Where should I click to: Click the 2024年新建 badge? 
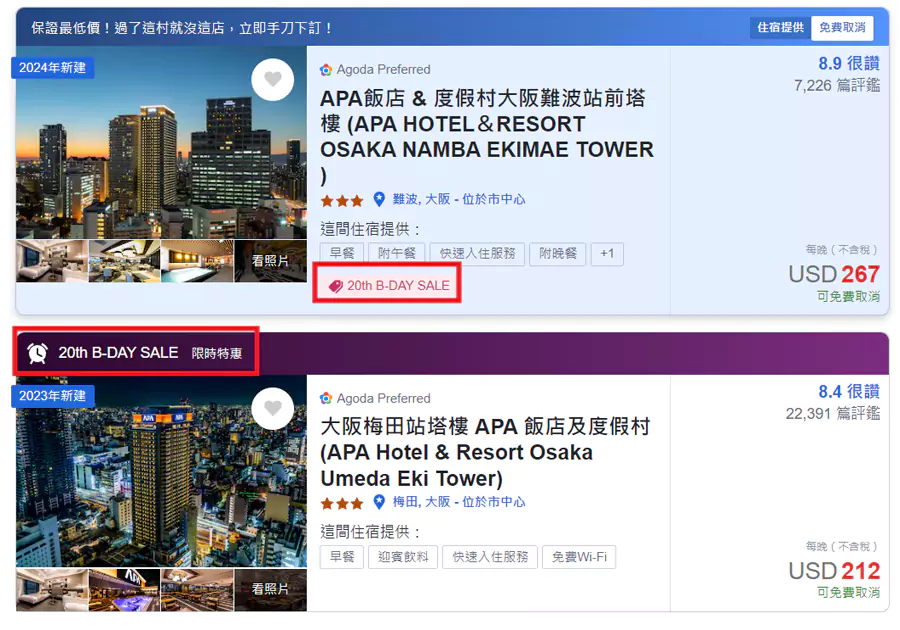click(52, 68)
